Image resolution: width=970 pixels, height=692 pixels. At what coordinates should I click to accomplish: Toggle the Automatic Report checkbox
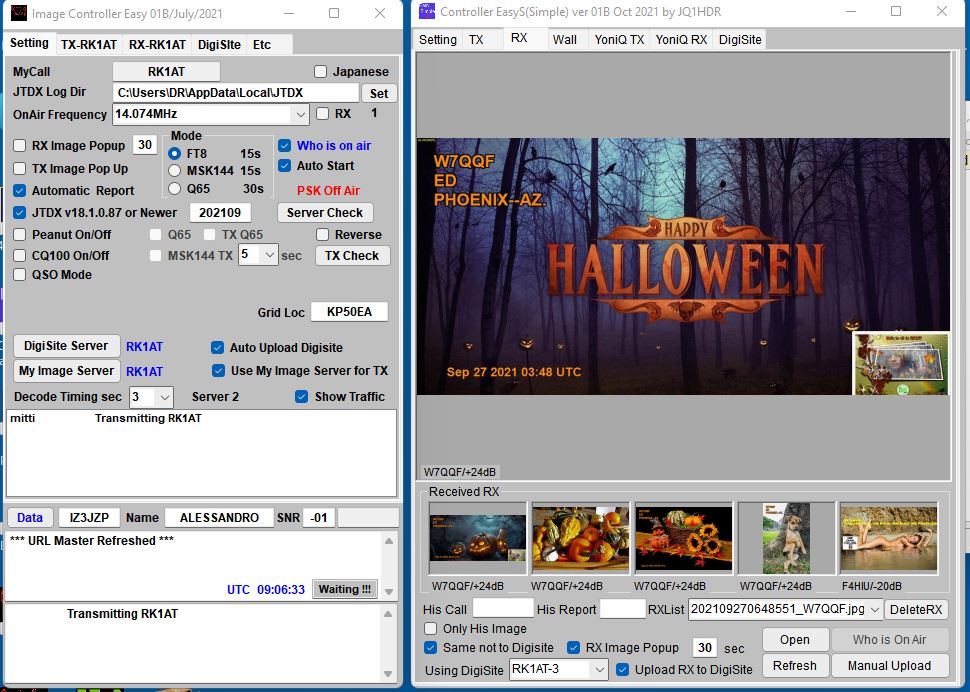click(x=20, y=191)
